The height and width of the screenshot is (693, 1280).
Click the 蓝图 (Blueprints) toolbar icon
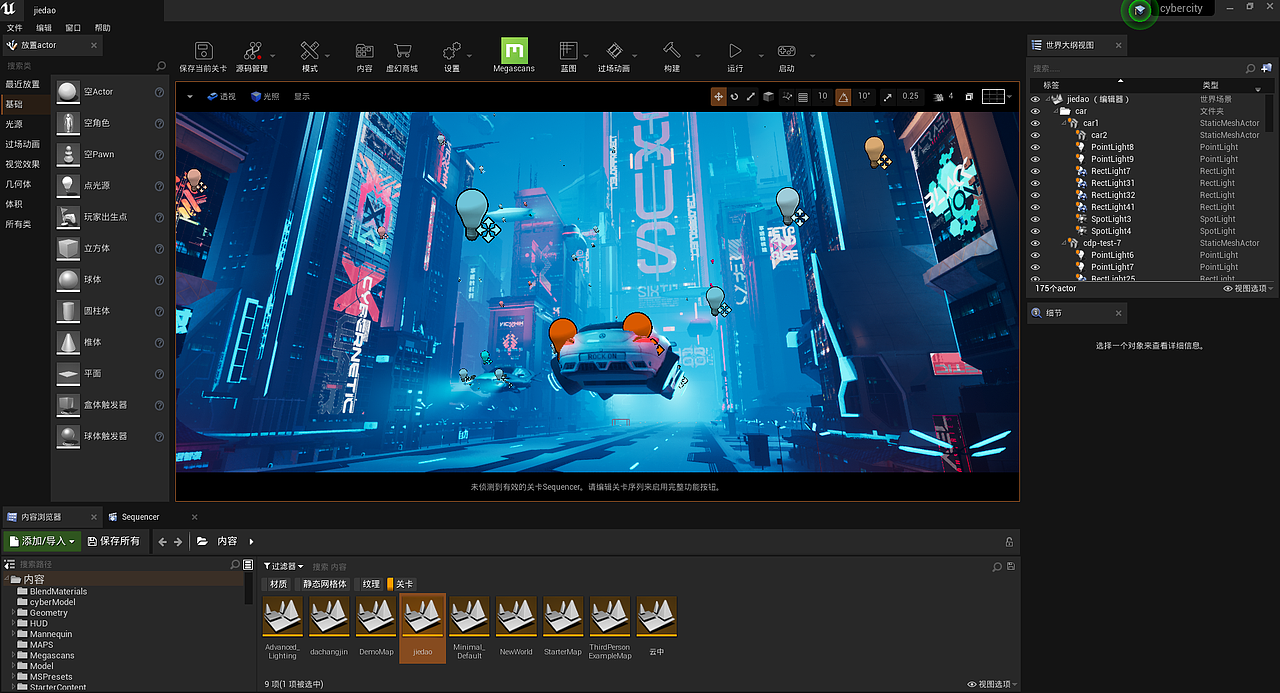coord(568,52)
